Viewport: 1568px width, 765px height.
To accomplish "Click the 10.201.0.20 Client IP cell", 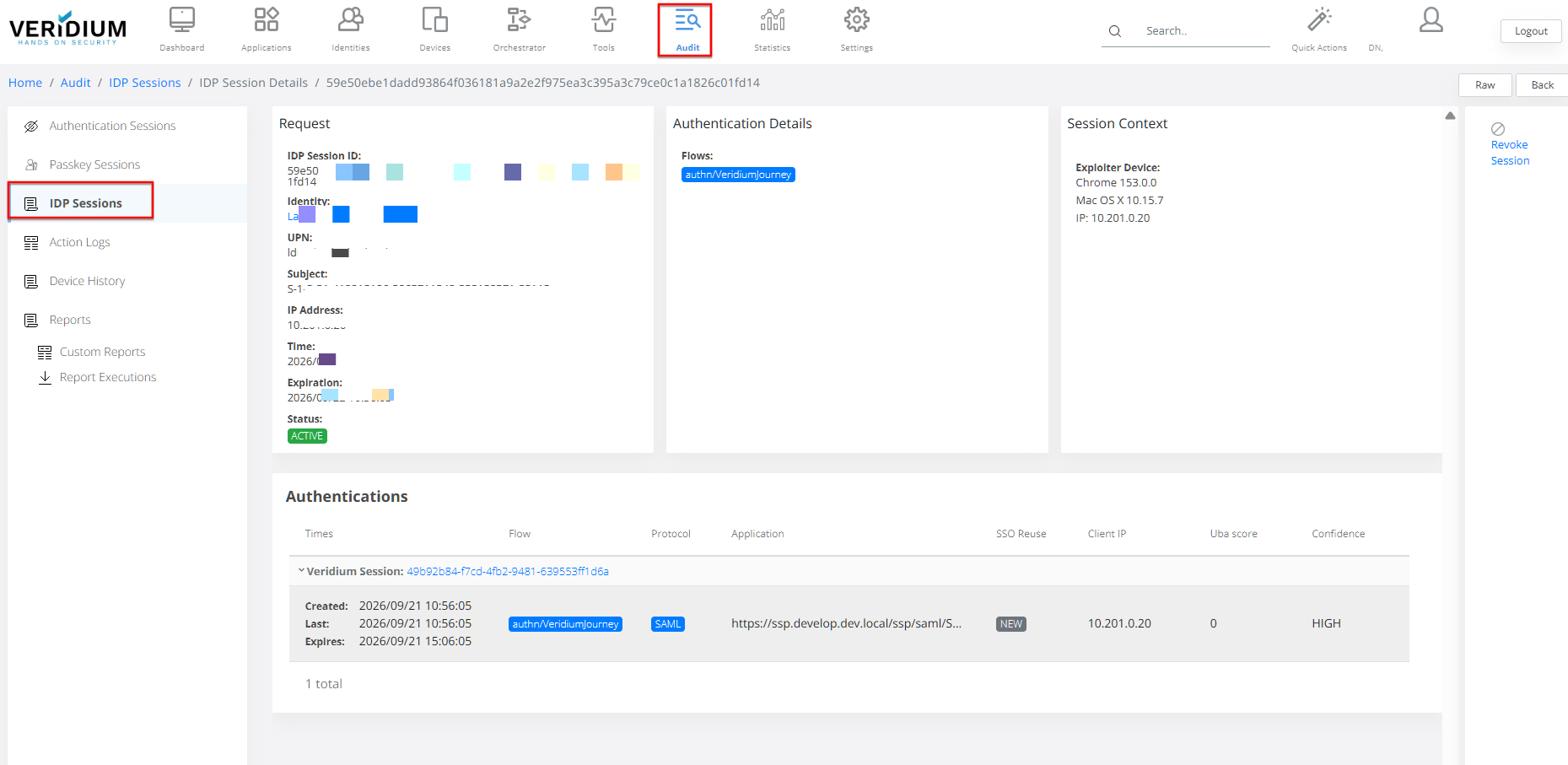I will [1119, 623].
